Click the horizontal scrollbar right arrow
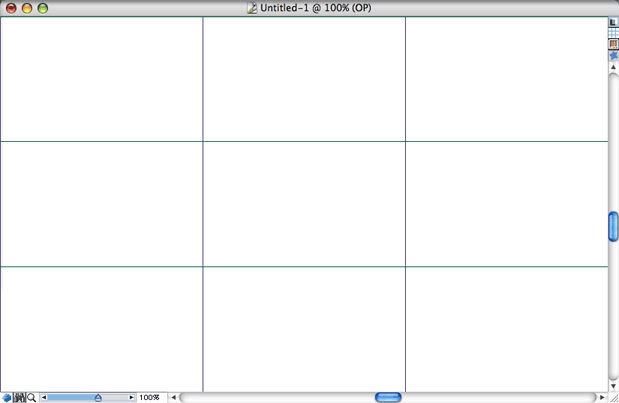The height and width of the screenshot is (403, 619). 602,397
